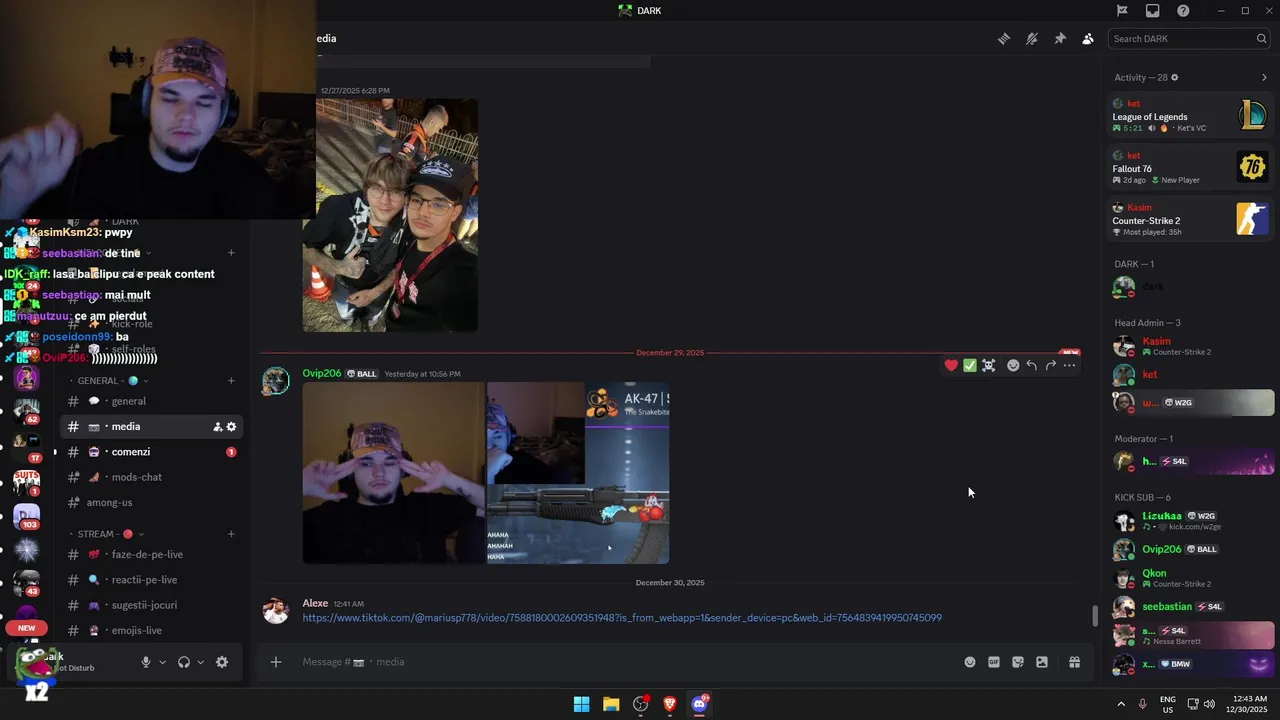Viewport: 1280px width, 720px height.
Task: Open emoji picker in message bar
Action: (970, 662)
